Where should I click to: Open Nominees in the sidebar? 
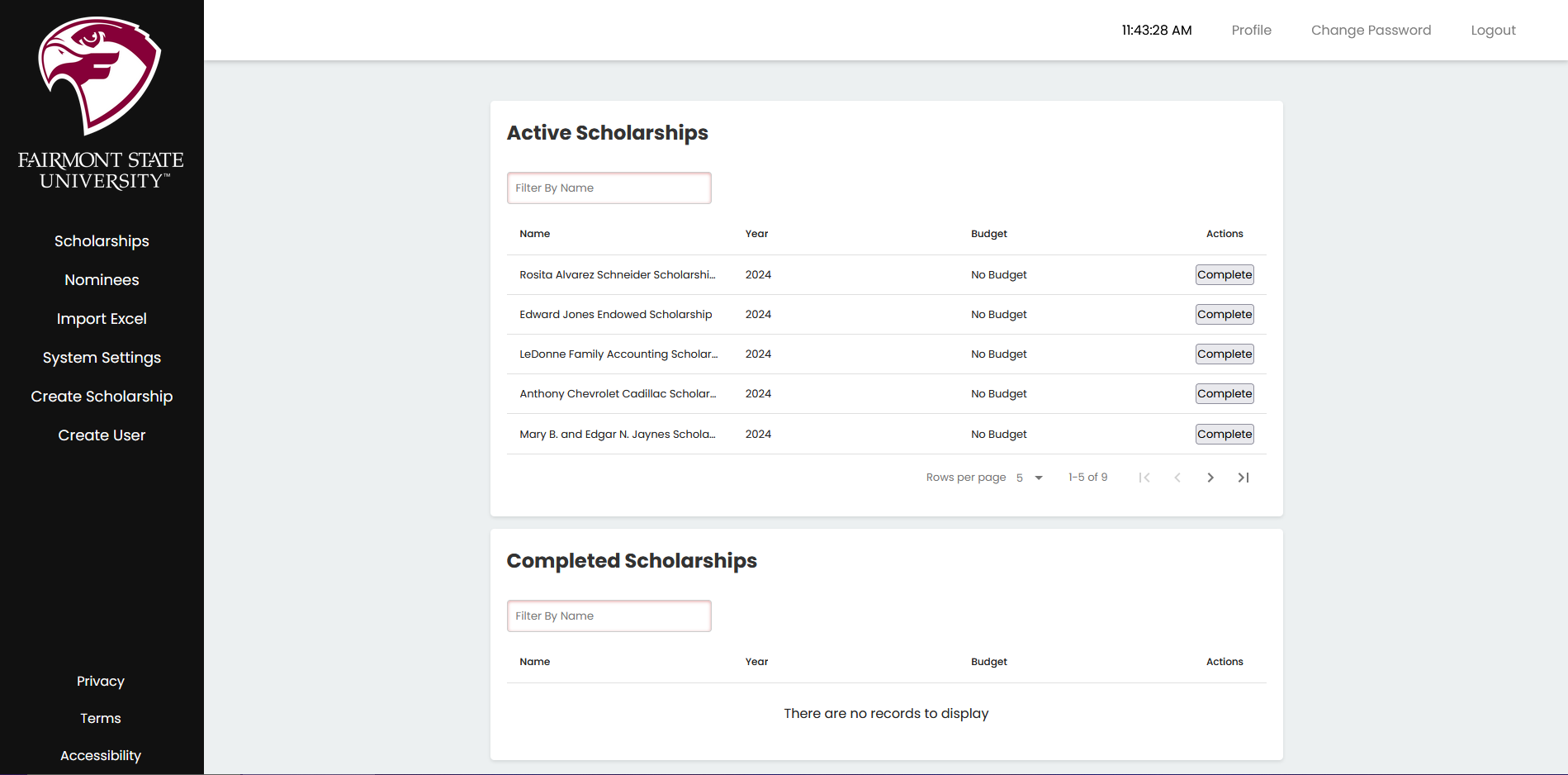click(102, 280)
